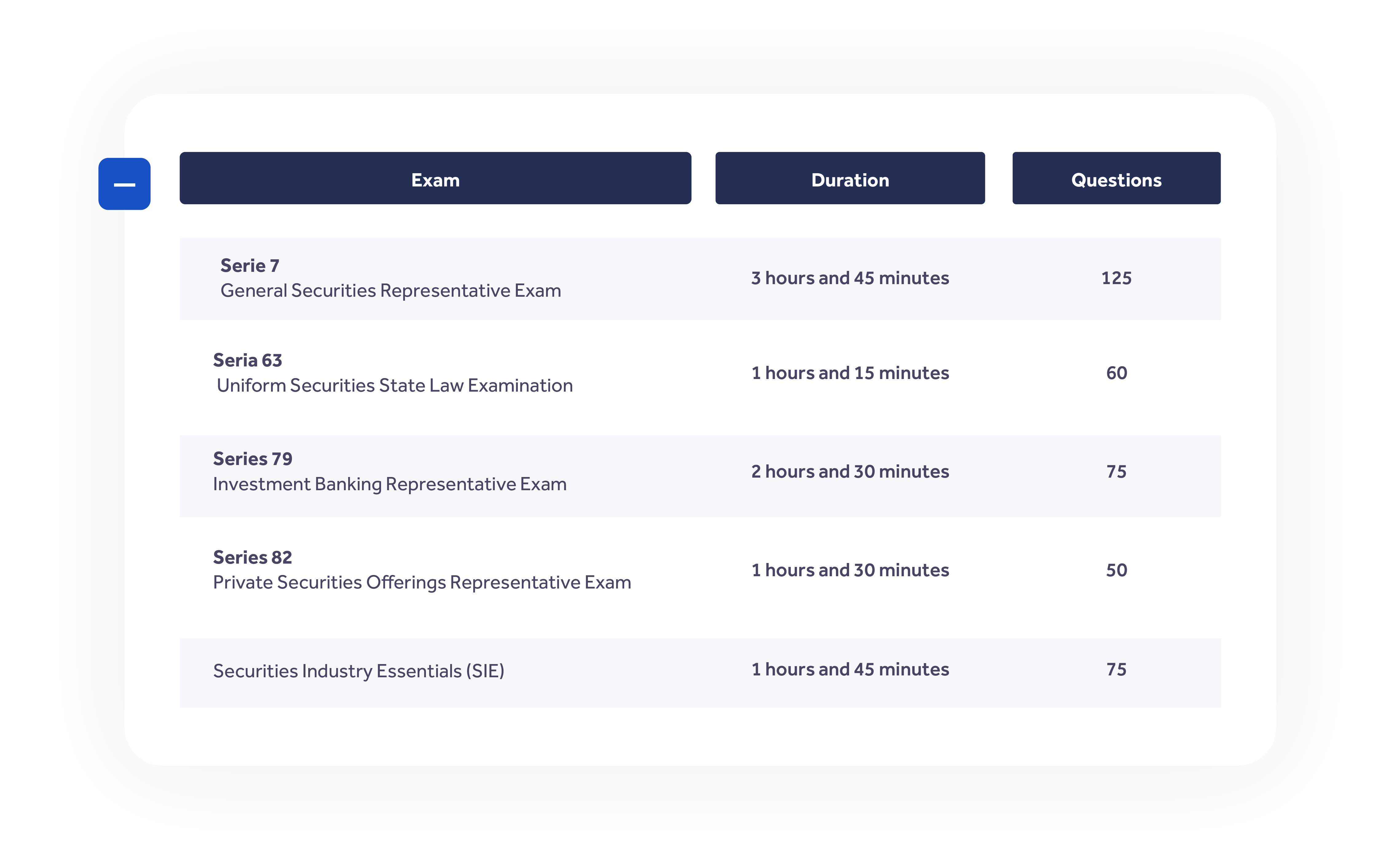This screenshot has height=868, width=1393.
Task: Click the 1 hours and 15 minutes duration
Action: [x=850, y=373]
